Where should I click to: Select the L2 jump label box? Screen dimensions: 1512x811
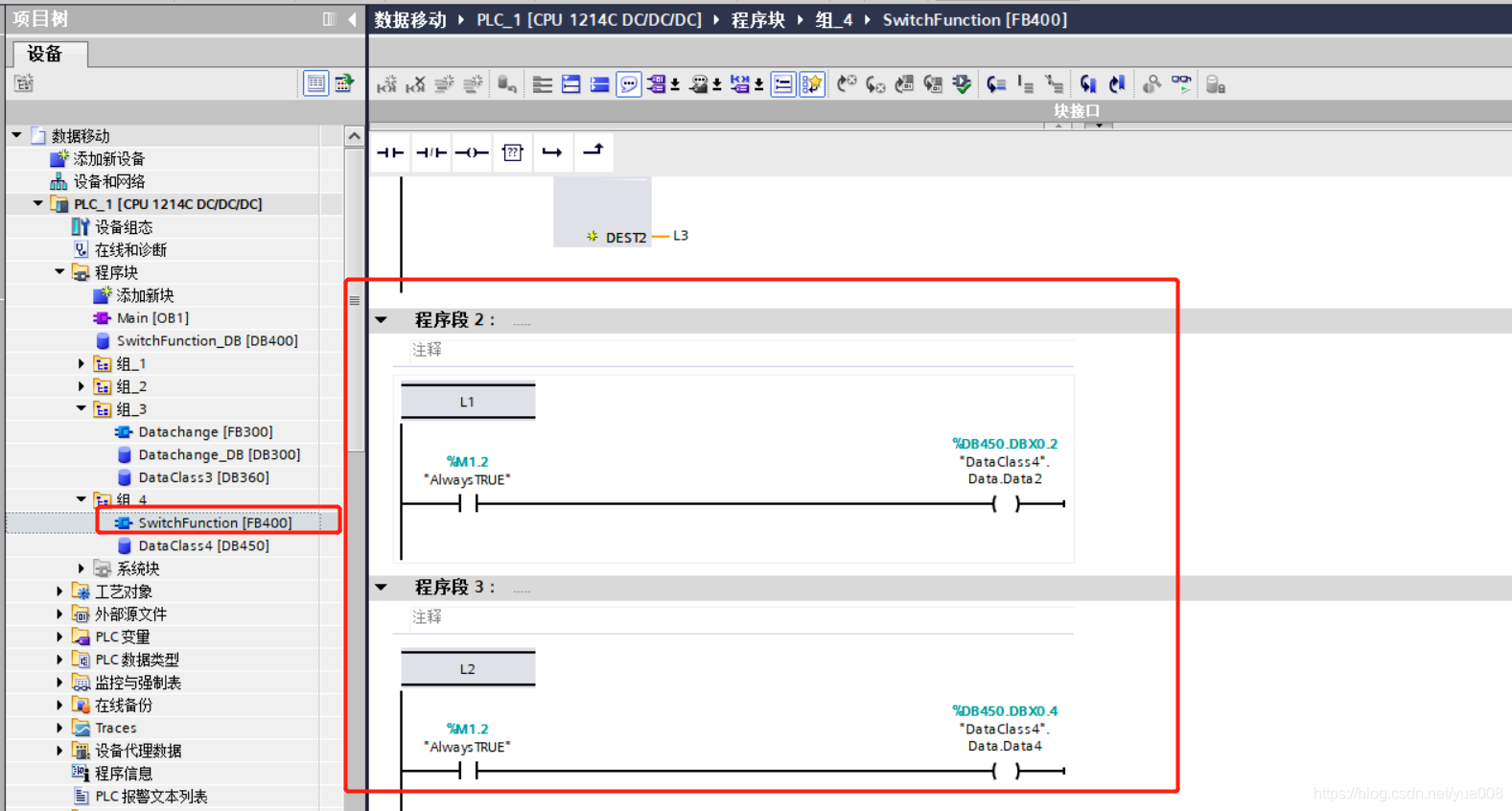(x=468, y=669)
